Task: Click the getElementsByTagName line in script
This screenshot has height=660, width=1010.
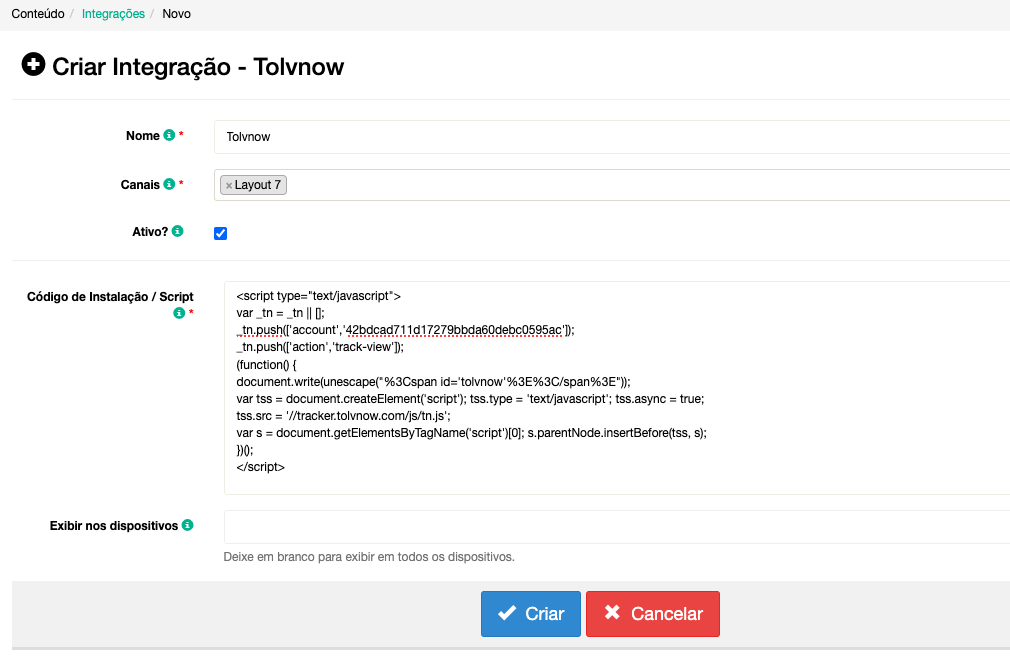Action: (472, 433)
